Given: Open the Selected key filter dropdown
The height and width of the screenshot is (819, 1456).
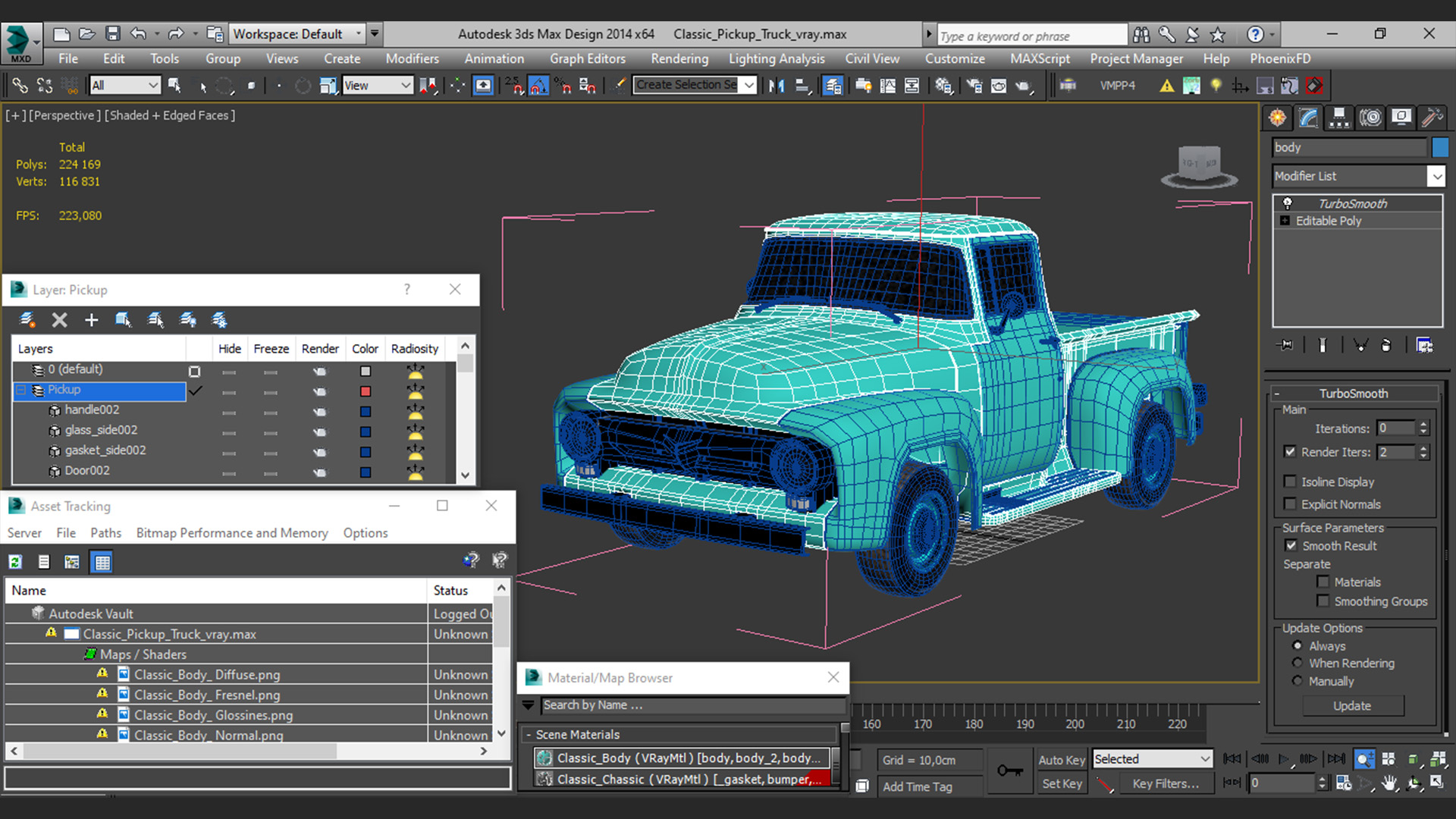Looking at the screenshot, I should click(x=1153, y=759).
